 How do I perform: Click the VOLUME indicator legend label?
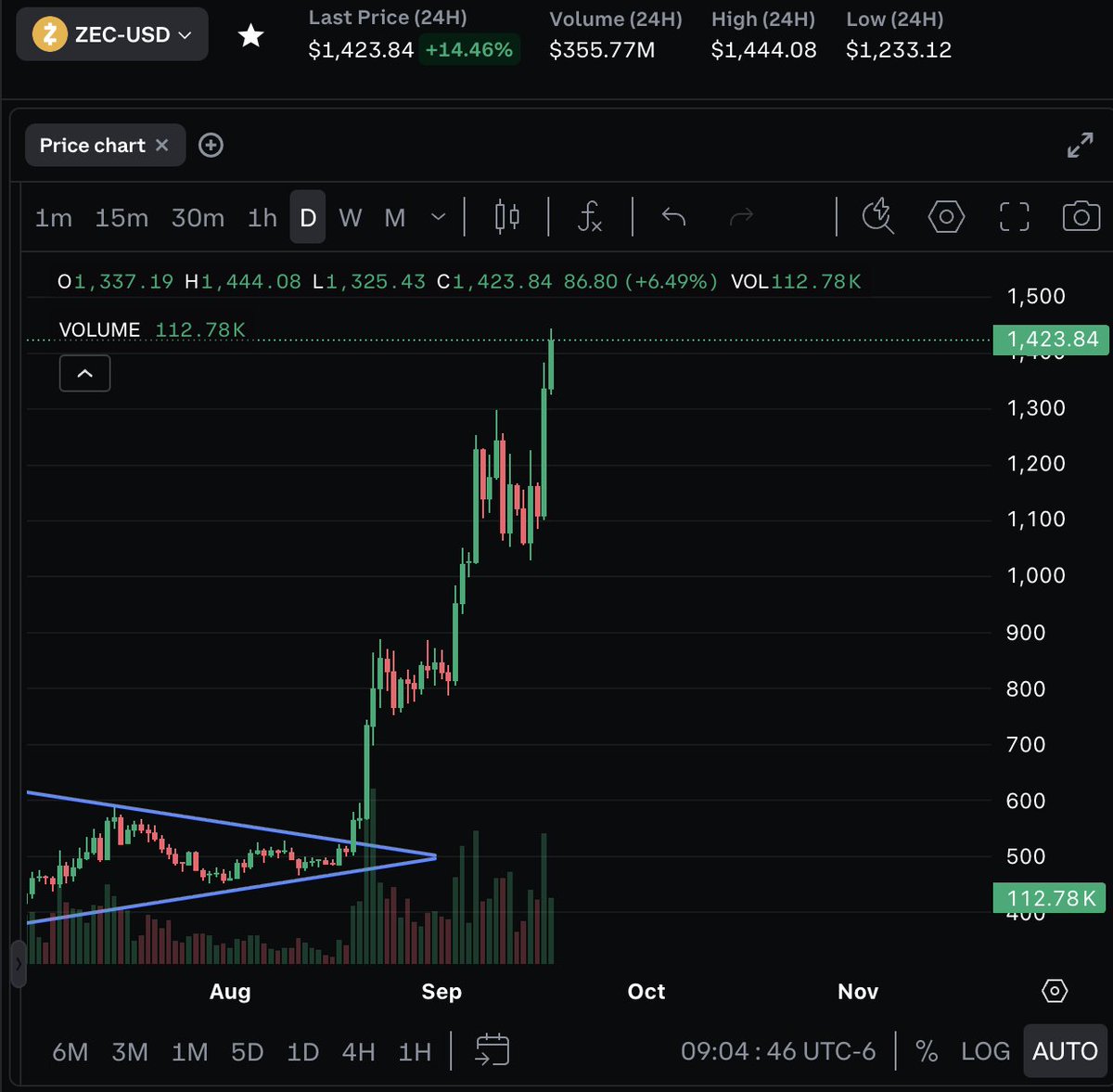click(99, 329)
